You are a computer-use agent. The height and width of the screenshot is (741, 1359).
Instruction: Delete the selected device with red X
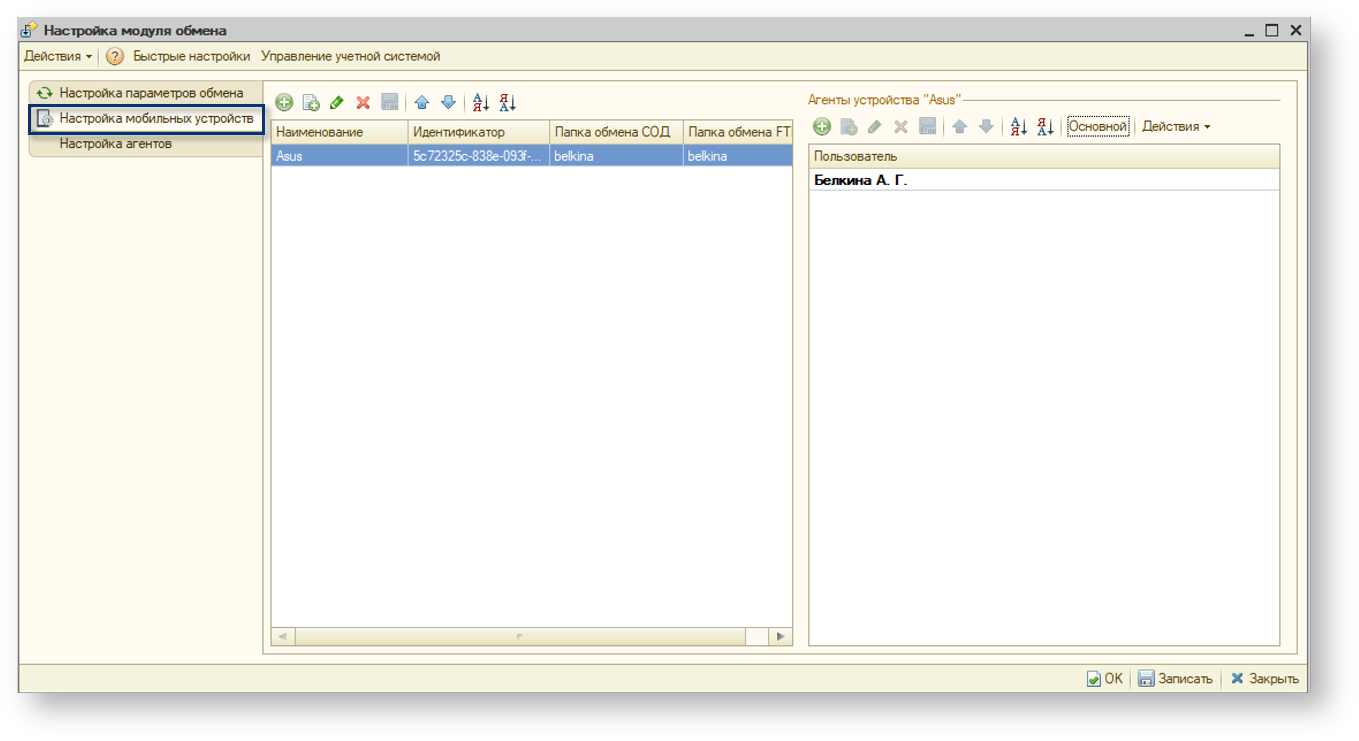pyautogui.click(x=363, y=102)
